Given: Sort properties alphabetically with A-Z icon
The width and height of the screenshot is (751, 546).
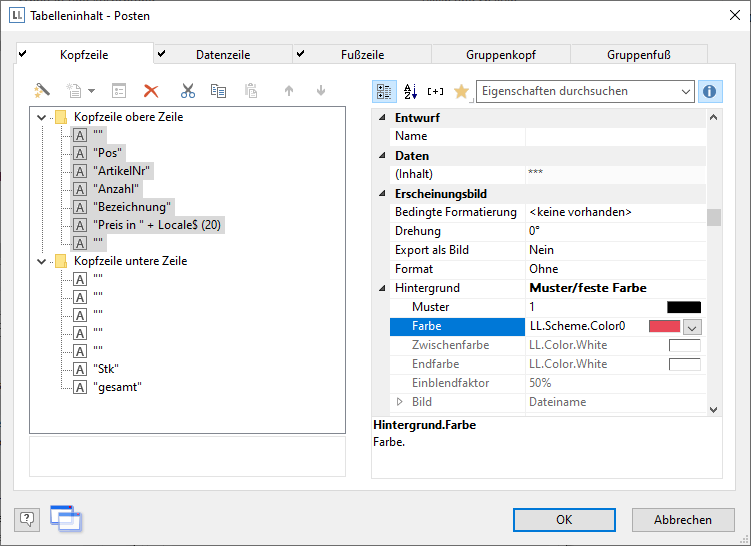Looking at the screenshot, I should point(410,91).
